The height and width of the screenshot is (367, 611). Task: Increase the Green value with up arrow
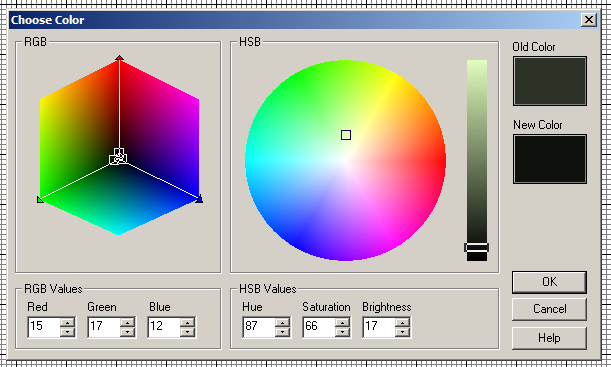(x=128, y=322)
